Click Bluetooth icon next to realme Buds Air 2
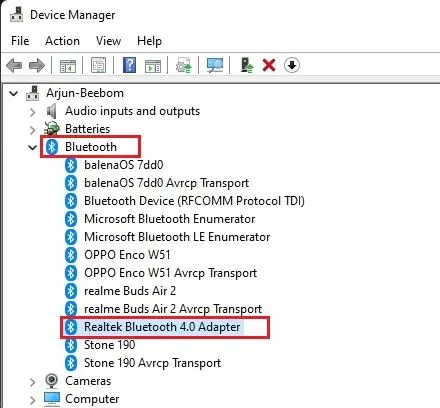 tap(71, 291)
